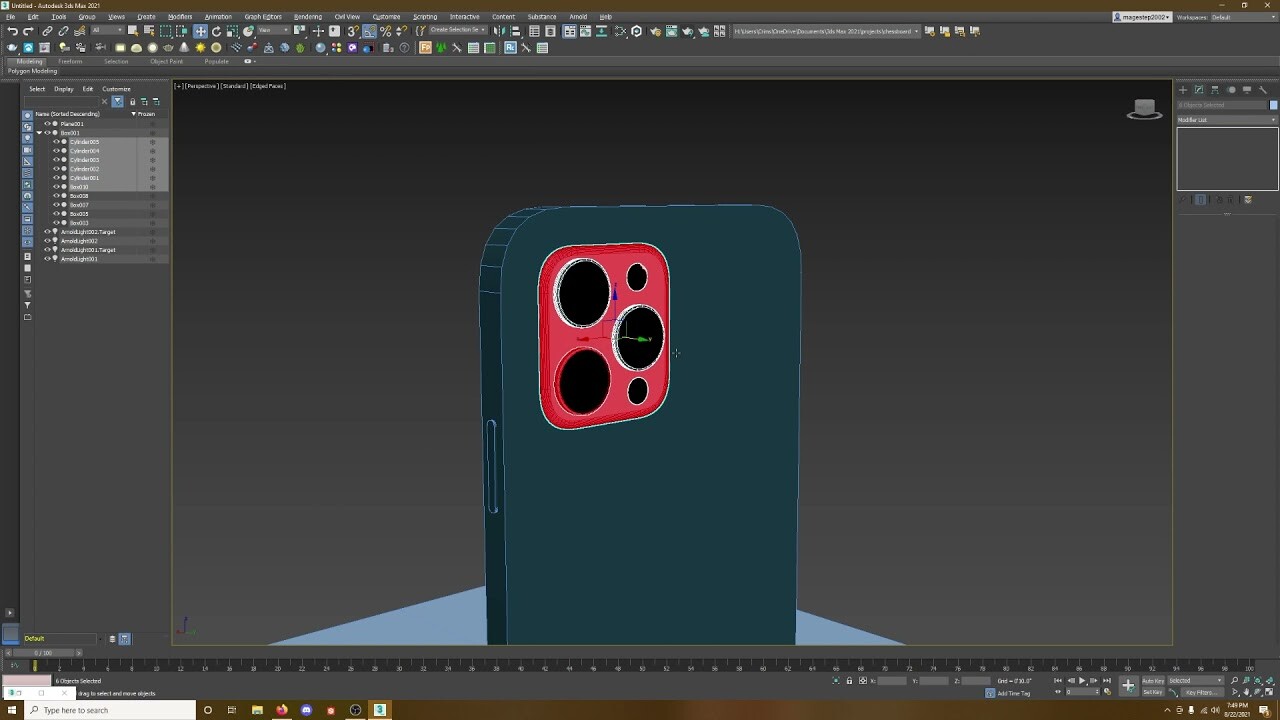This screenshot has width=1280, height=720.
Task: Click the Set Key button
Action: pyautogui.click(x=1153, y=692)
